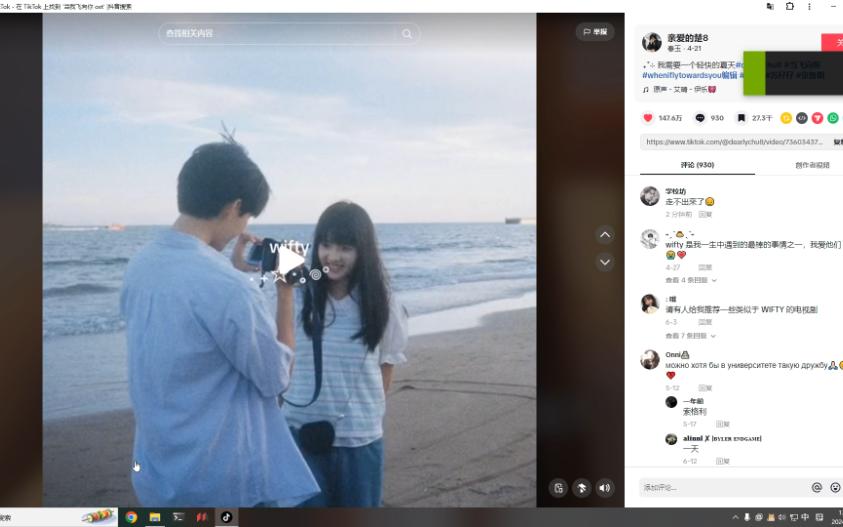Open File Explorer from the taskbar
Viewport: 843px width, 527px height.
tap(155, 517)
